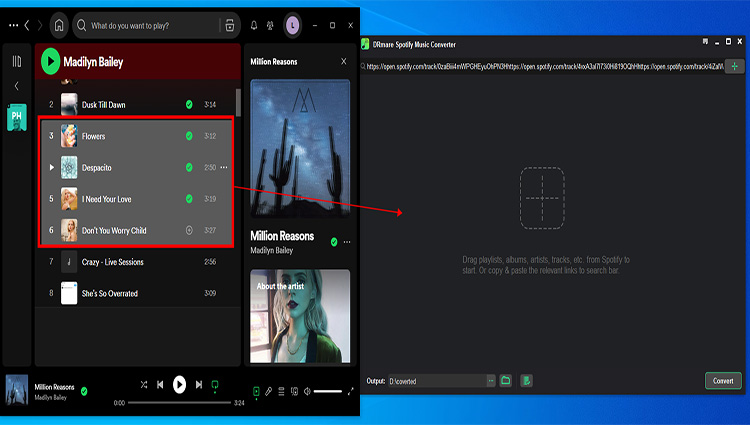Open Spotify notifications bell
The image size is (750, 425).
(254, 25)
